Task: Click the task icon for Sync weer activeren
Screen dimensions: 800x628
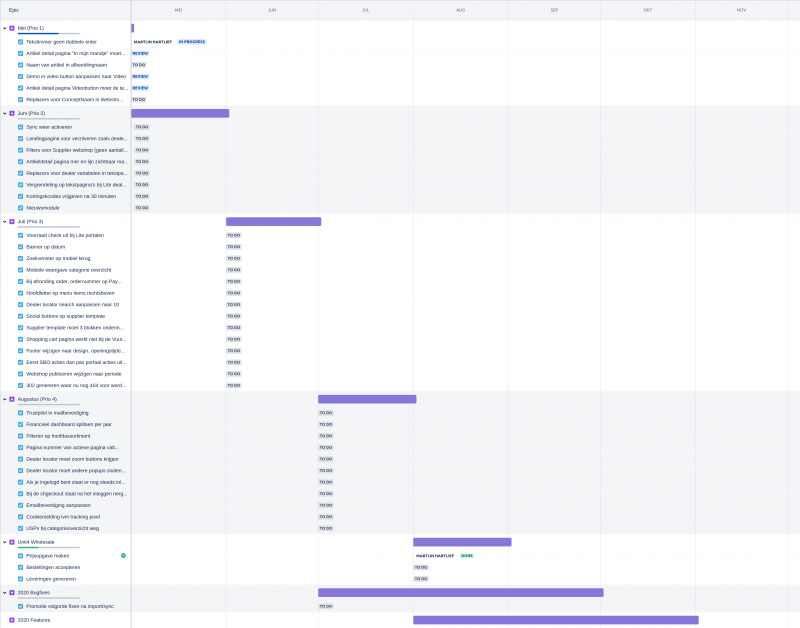Action: (20, 127)
